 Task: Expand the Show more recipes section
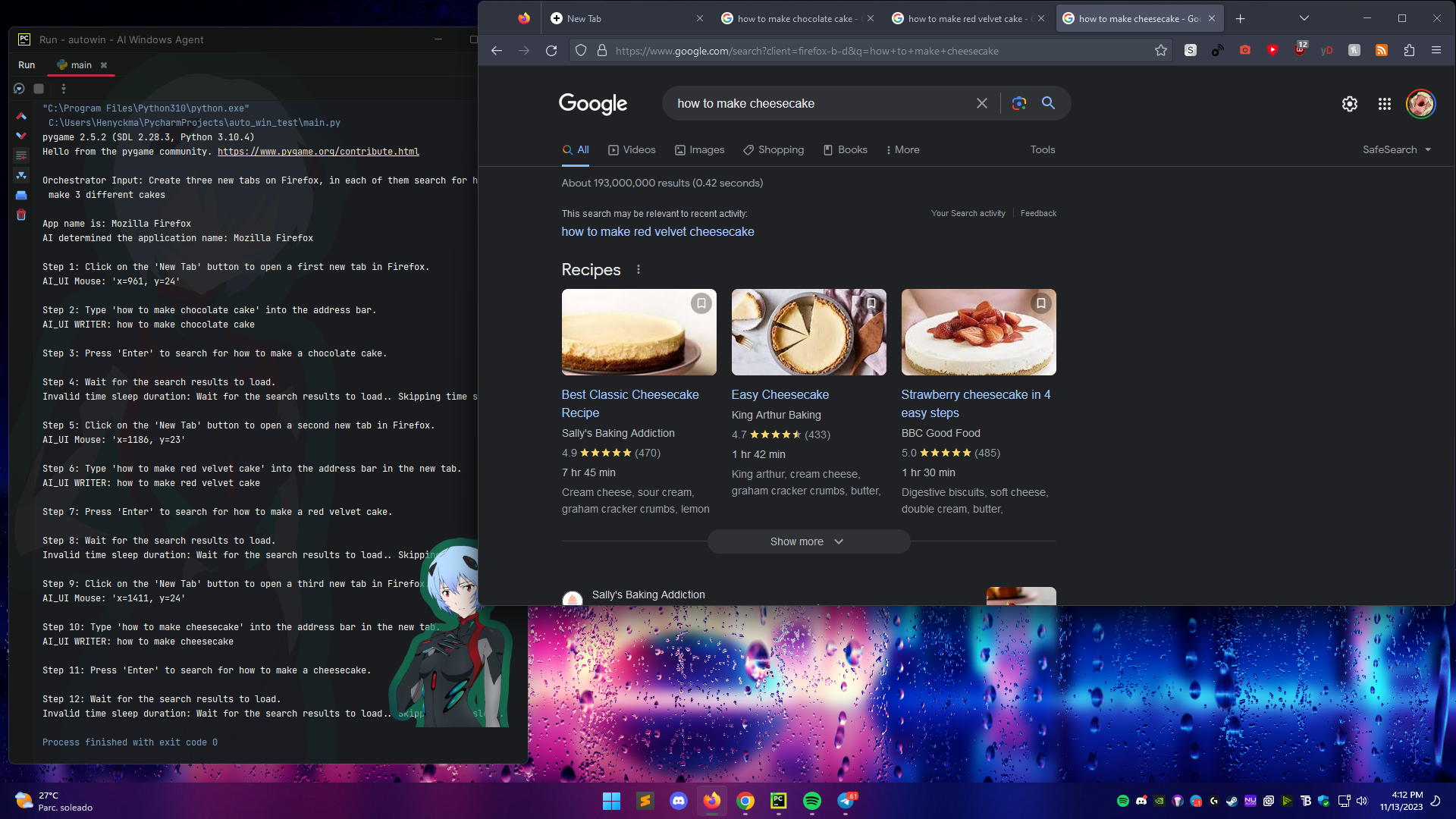coord(808,541)
